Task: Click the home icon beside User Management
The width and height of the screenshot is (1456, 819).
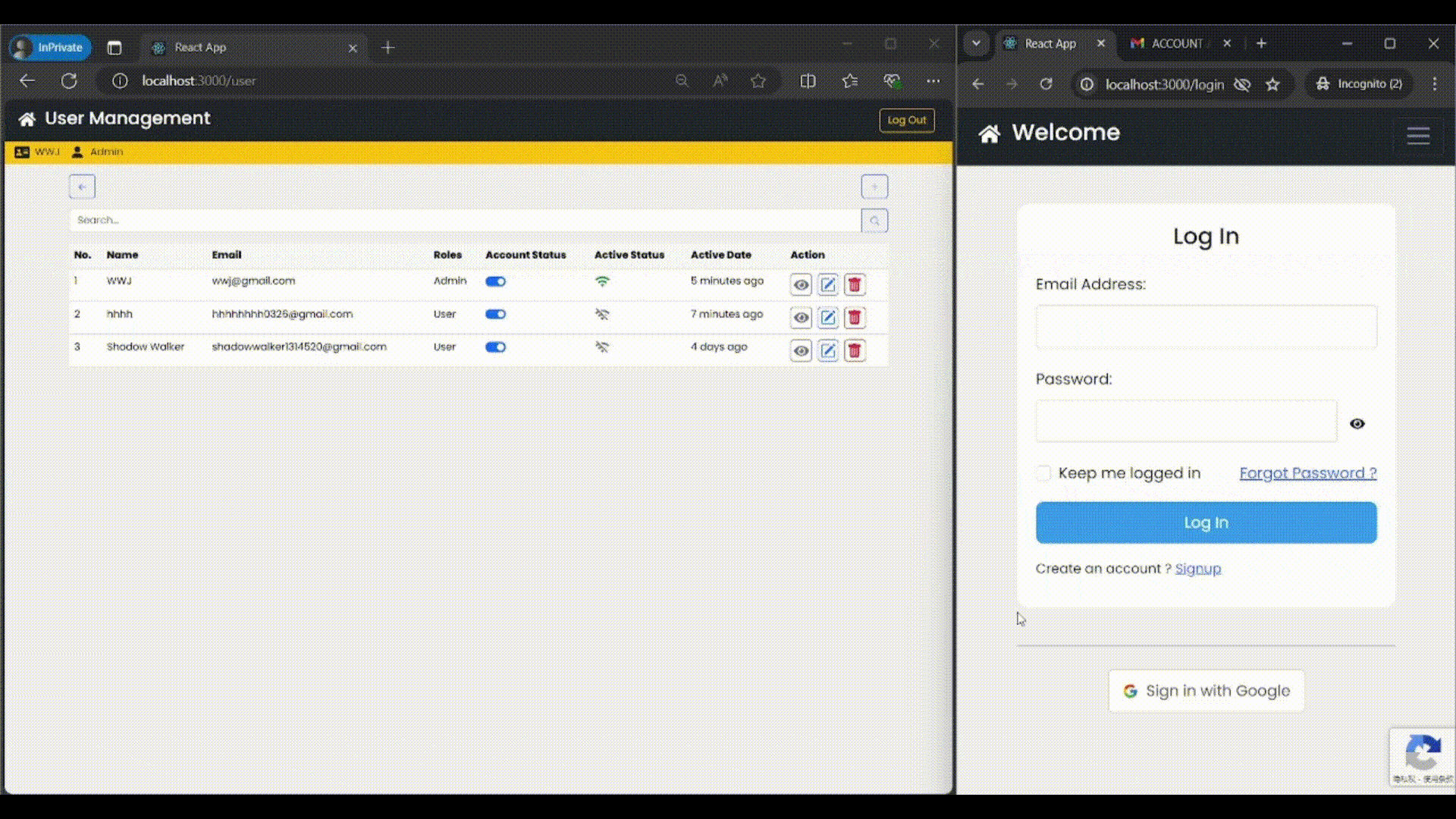Action: click(x=27, y=119)
